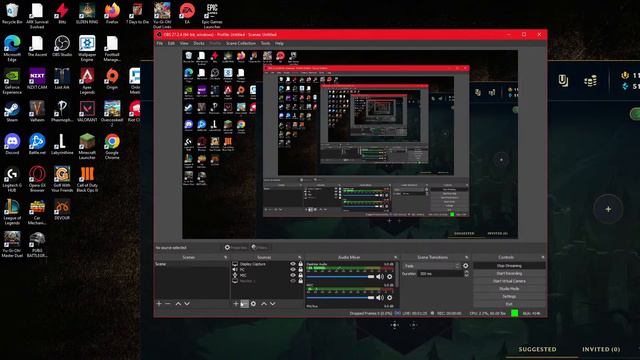Move selected source up in Sources panel
The image size is (640, 360).
point(264,304)
